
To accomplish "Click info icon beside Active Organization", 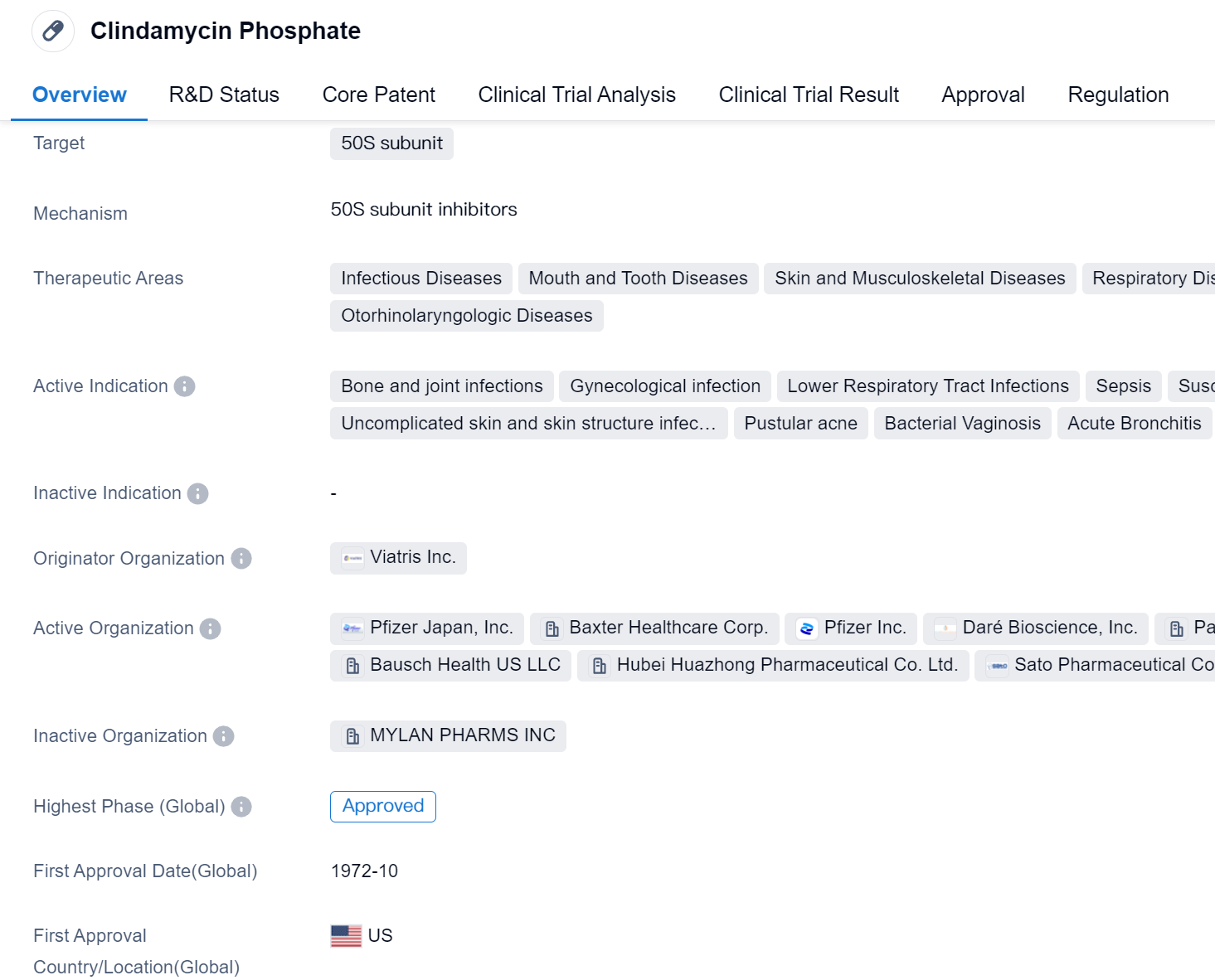I will click(211, 628).
